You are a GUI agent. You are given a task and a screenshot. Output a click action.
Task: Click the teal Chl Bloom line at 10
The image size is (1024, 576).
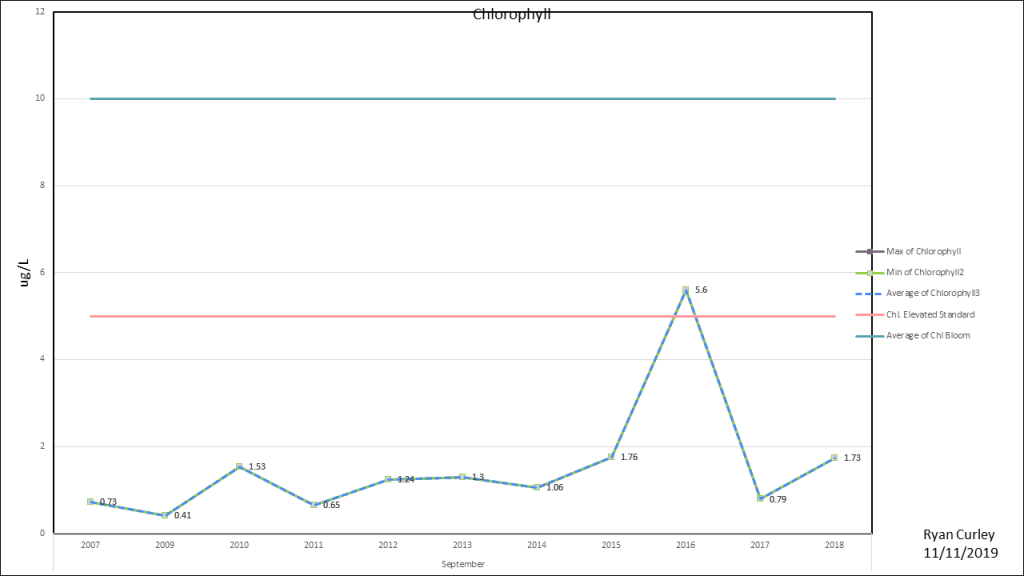coord(400,99)
